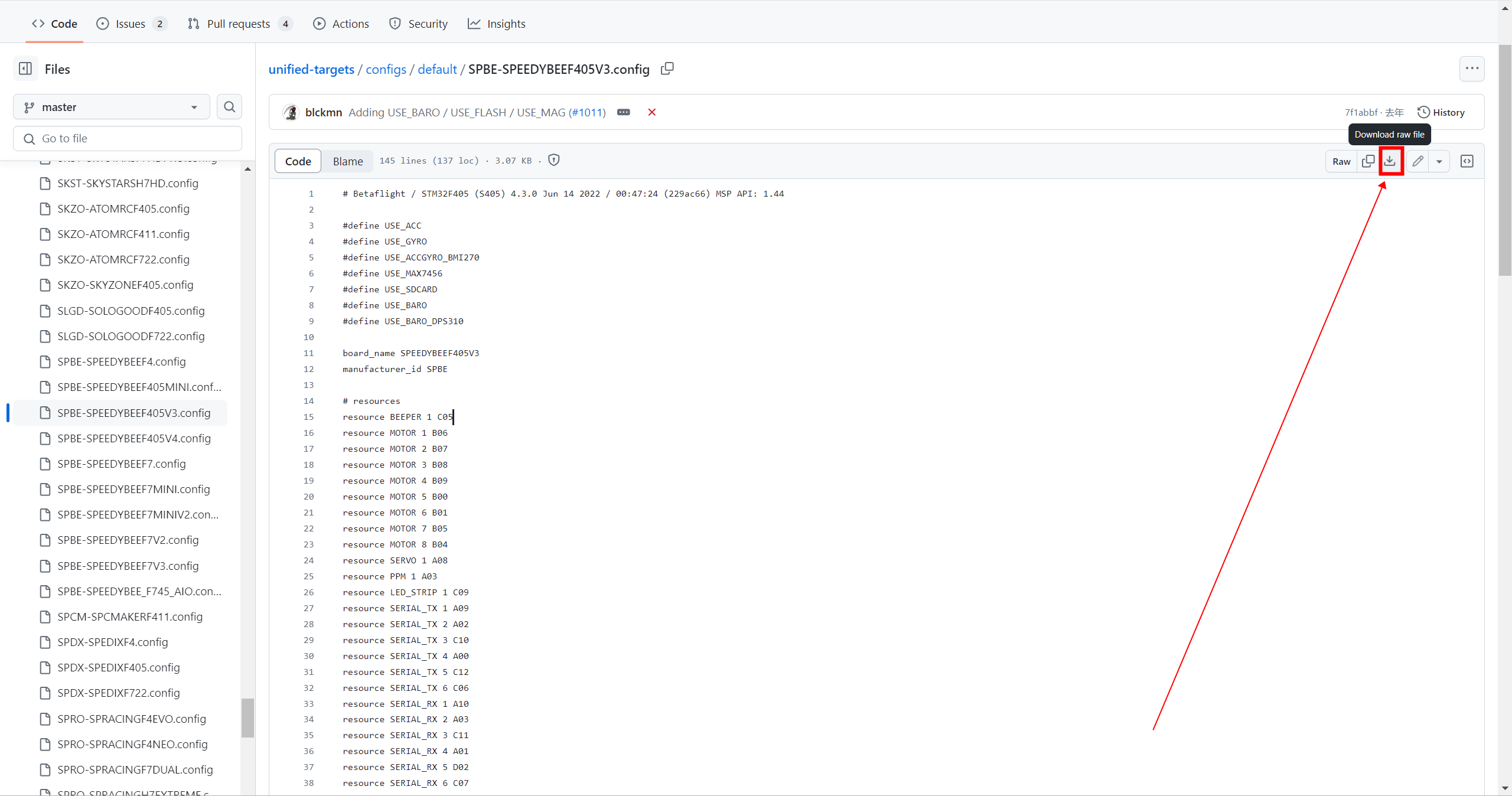
Task: Click the file tree scrollbar thumb
Action: coord(248,718)
